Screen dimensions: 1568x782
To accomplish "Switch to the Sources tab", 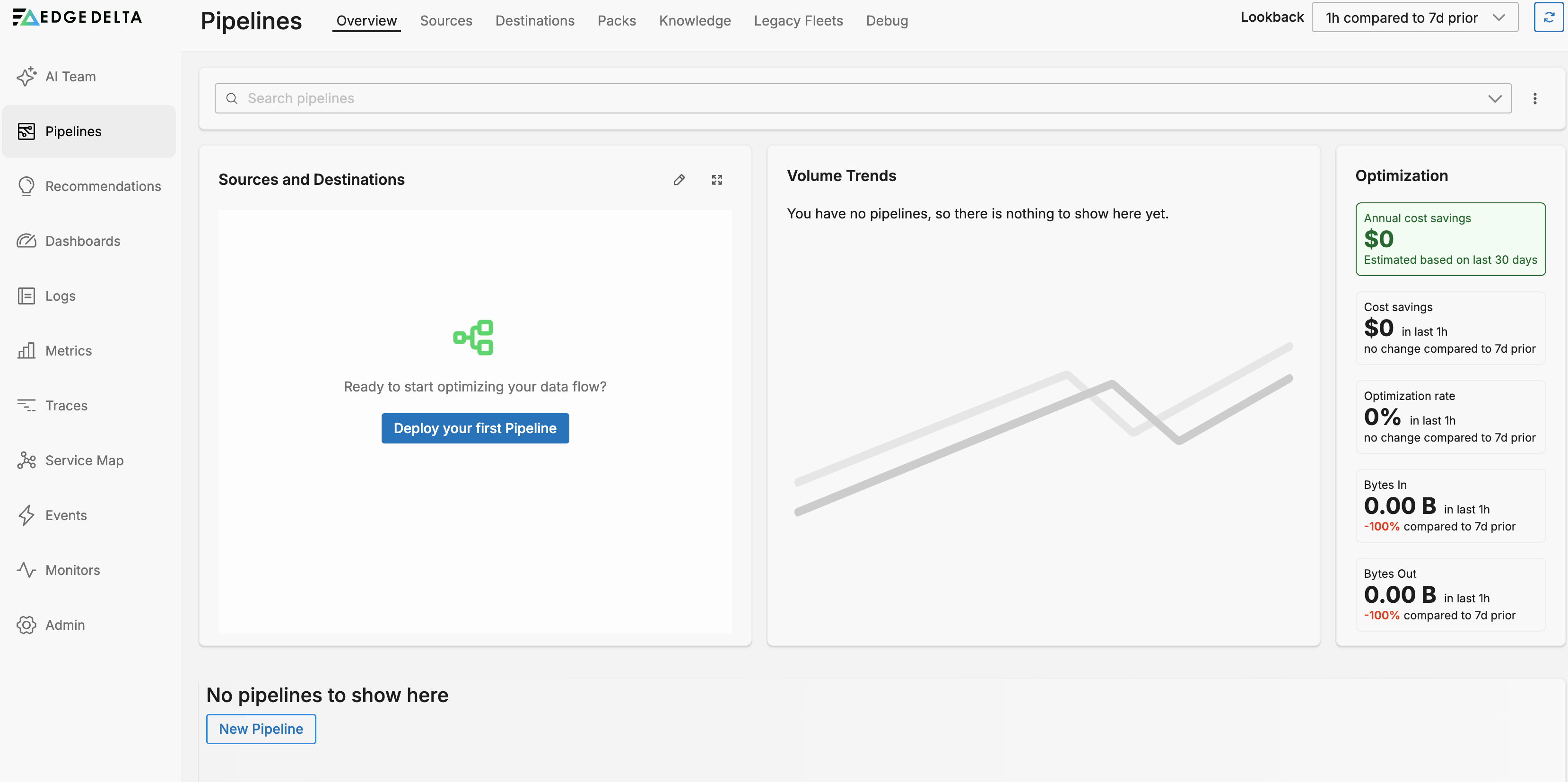I will (445, 21).
